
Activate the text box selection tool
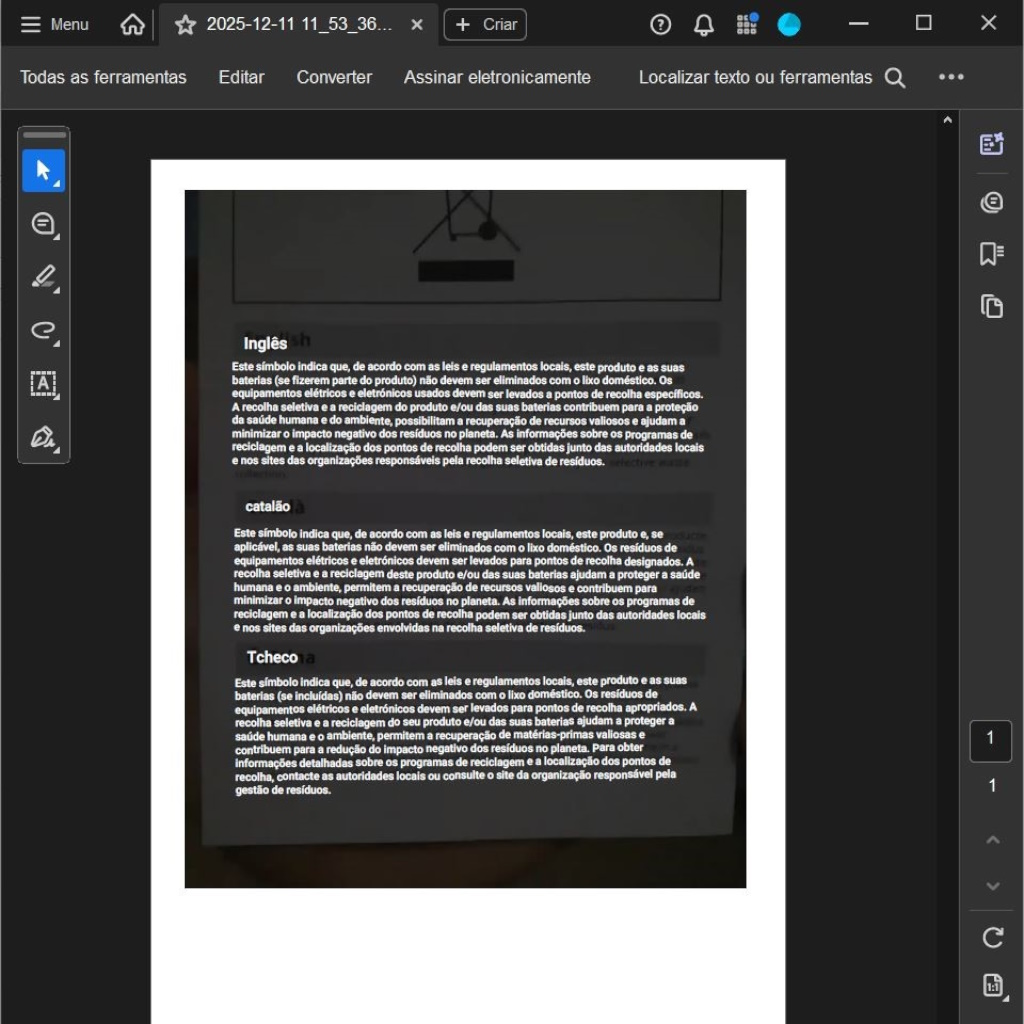43,384
